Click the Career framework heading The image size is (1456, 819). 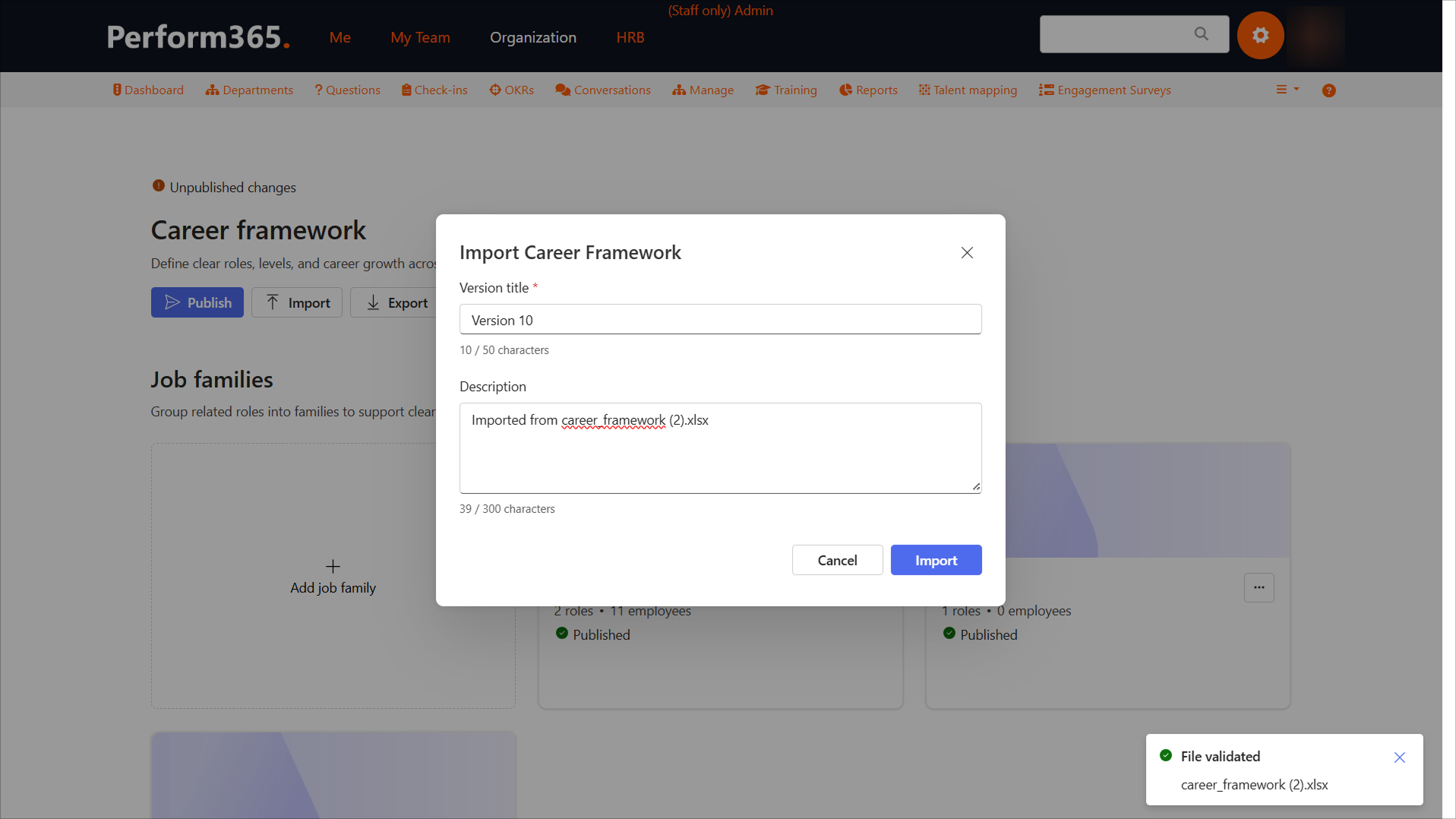pos(258,229)
